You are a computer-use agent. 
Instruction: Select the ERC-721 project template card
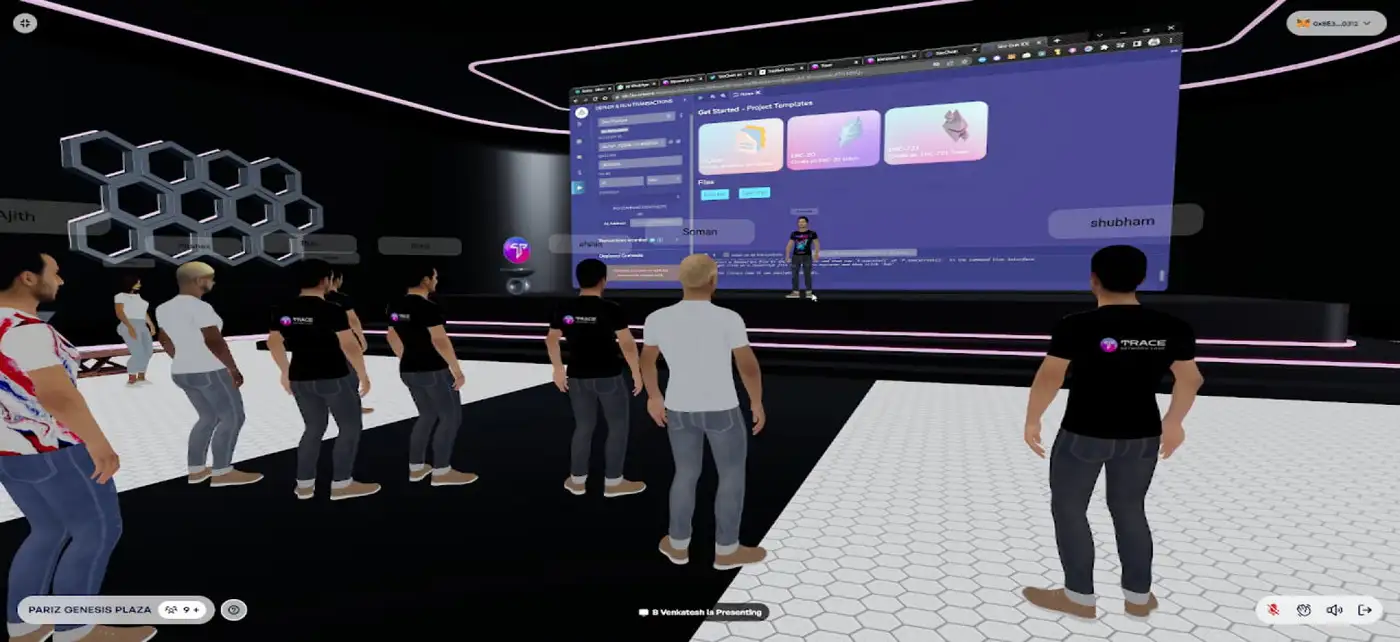click(x=935, y=133)
